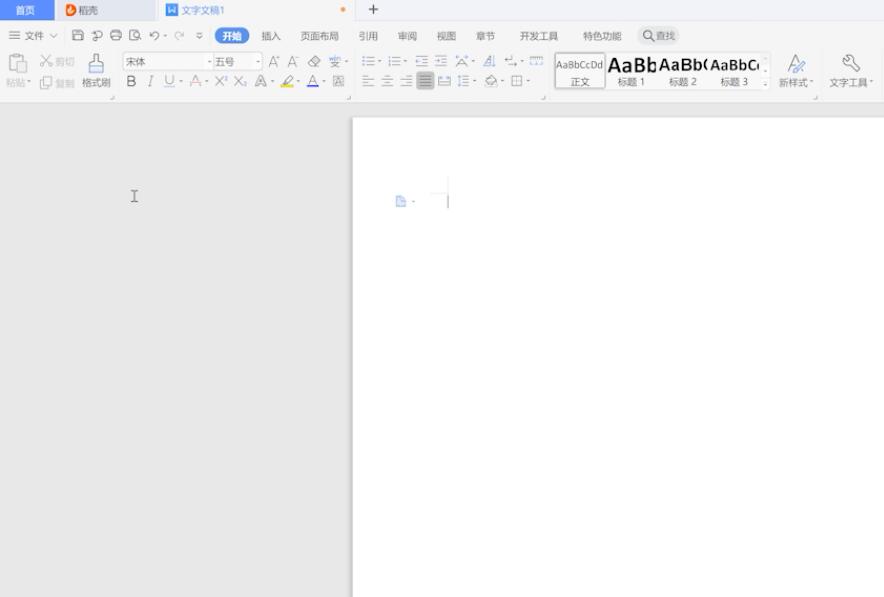Open print preview from the quick toolbar
Screen dimensions: 884x597
(135, 36)
